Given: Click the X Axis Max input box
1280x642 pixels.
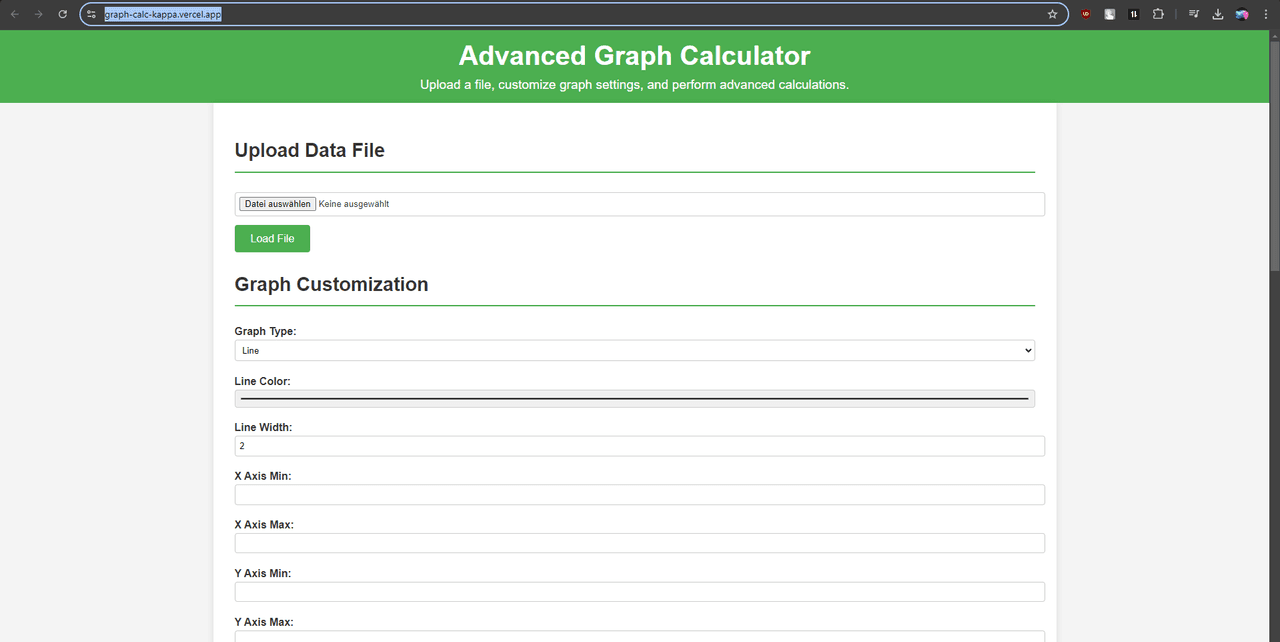Looking at the screenshot, I should click(640, 543).
